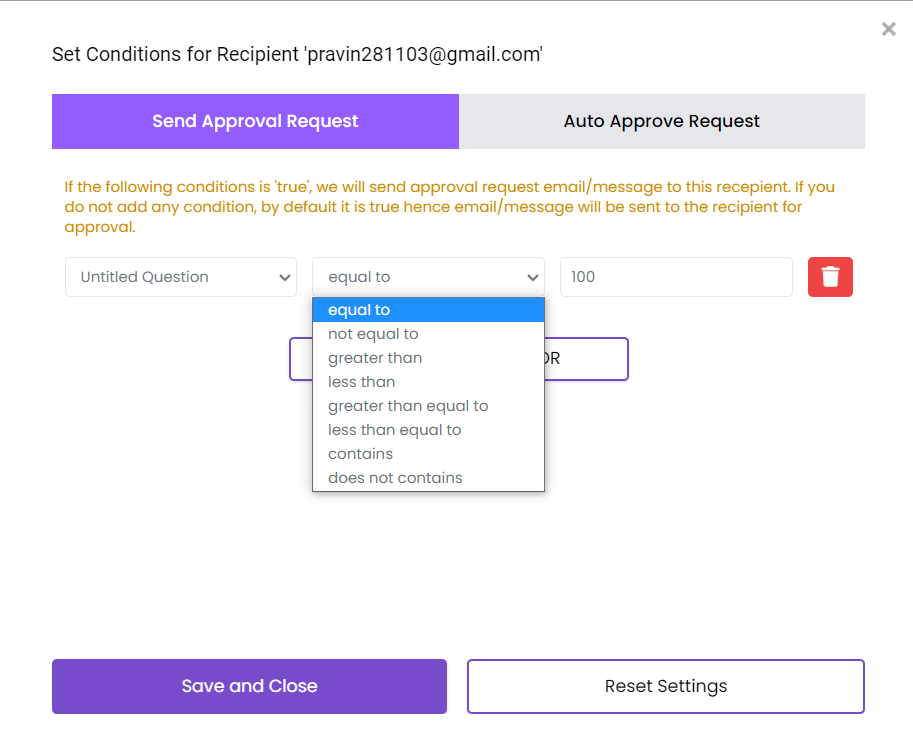Select the Send Approval Request tab
This screenshot has width=913, height=750.
point(254,120)
